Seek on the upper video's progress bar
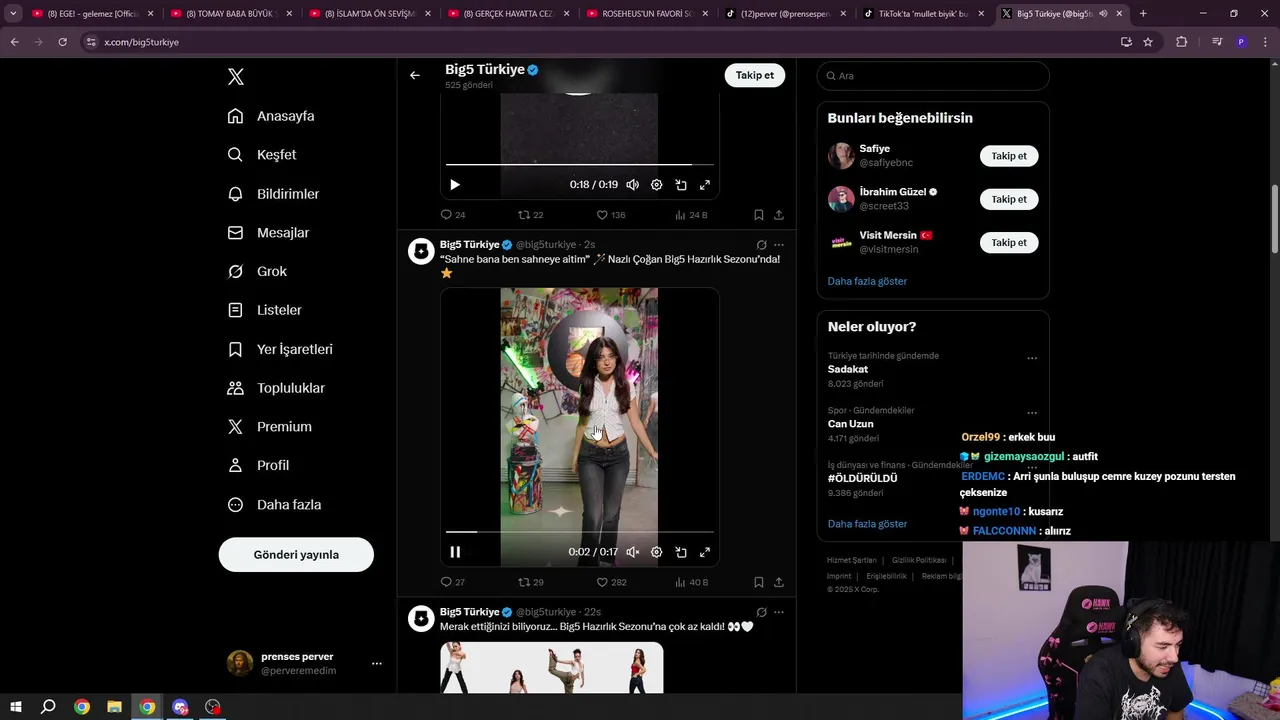 click(x=580, y=165)
